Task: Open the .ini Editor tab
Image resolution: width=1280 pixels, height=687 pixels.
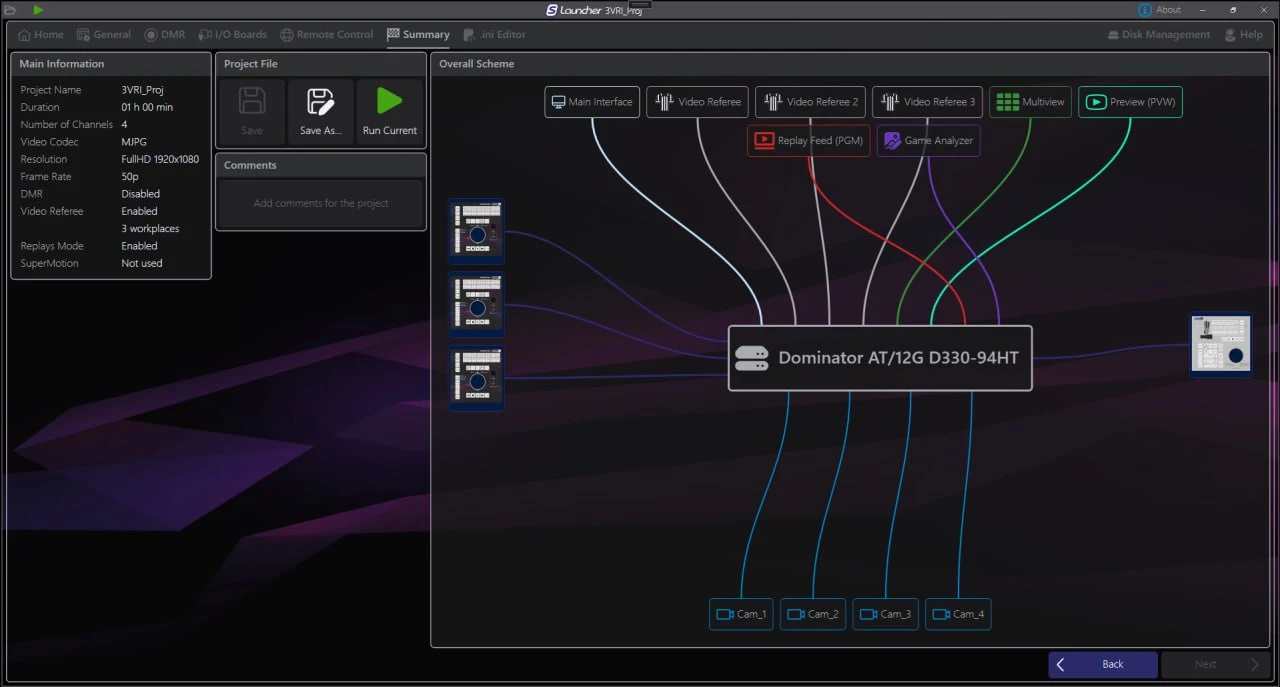Action: click(x=494, y=34)
